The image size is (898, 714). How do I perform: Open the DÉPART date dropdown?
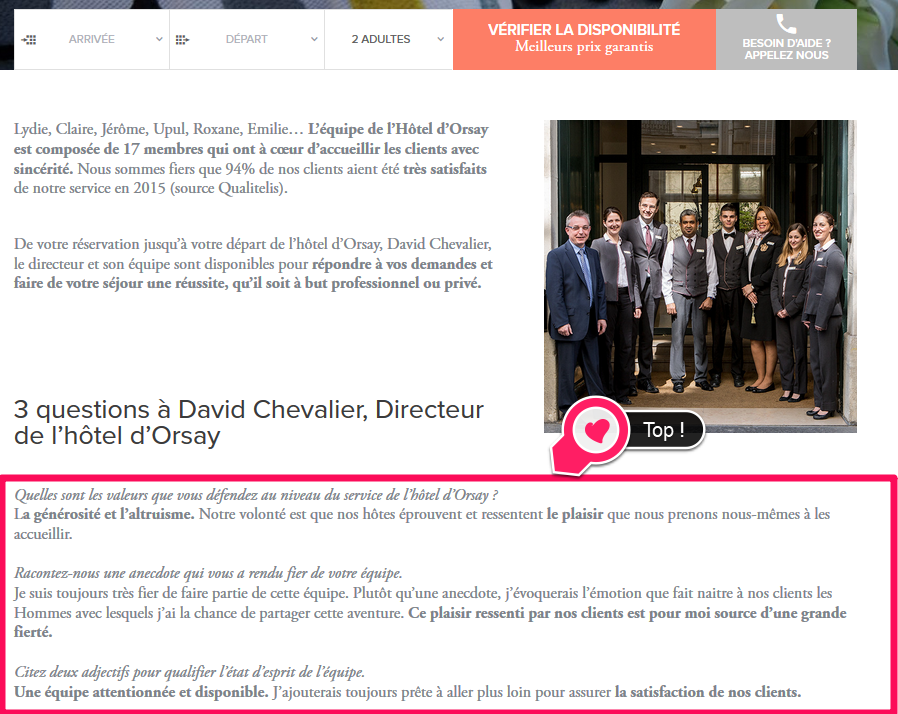247,40
